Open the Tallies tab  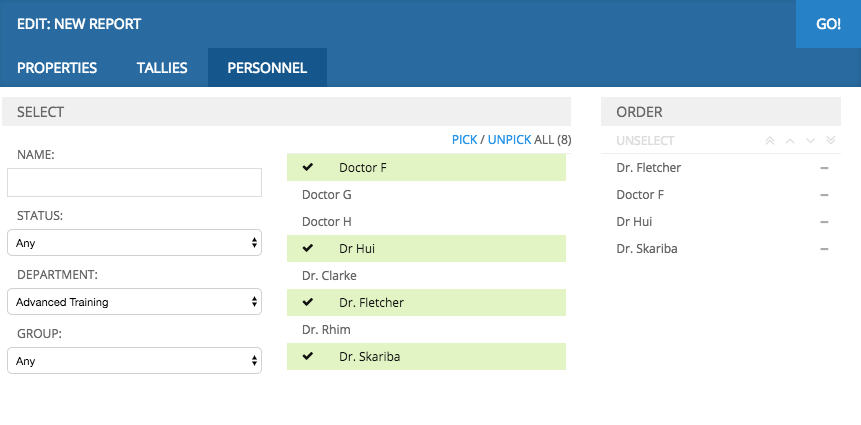coord(162,68)
